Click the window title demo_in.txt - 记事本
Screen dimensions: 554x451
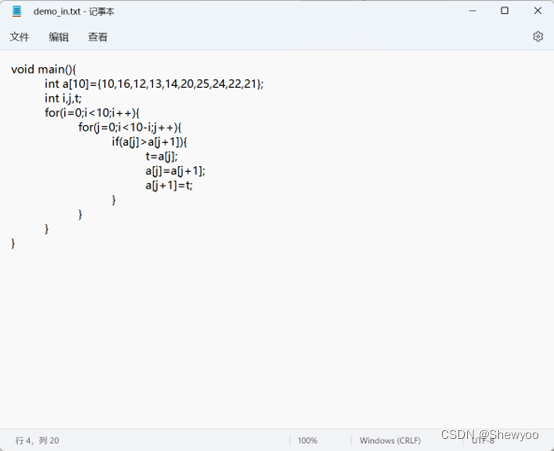74,11
